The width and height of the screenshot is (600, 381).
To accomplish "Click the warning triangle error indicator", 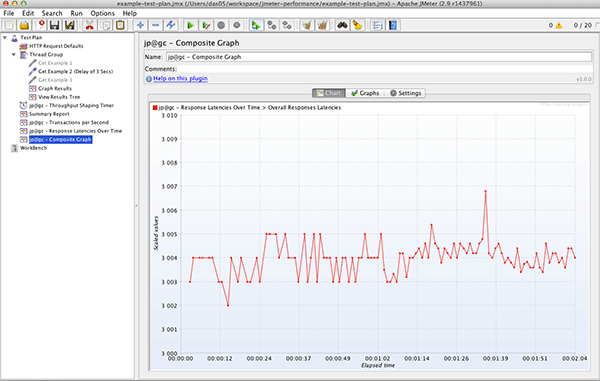I will point(559,25).
